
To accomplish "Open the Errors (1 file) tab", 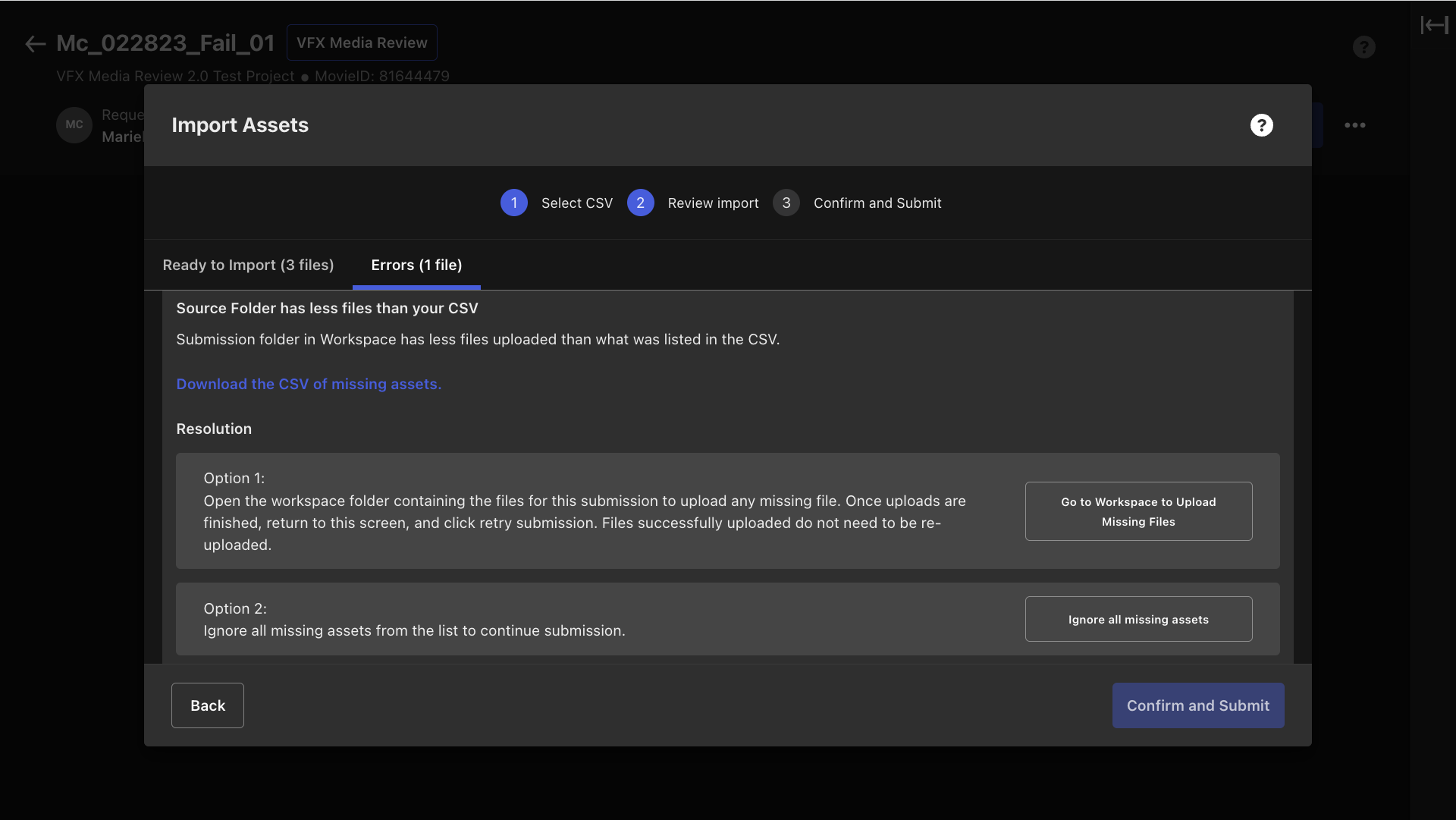I will 416,265.
